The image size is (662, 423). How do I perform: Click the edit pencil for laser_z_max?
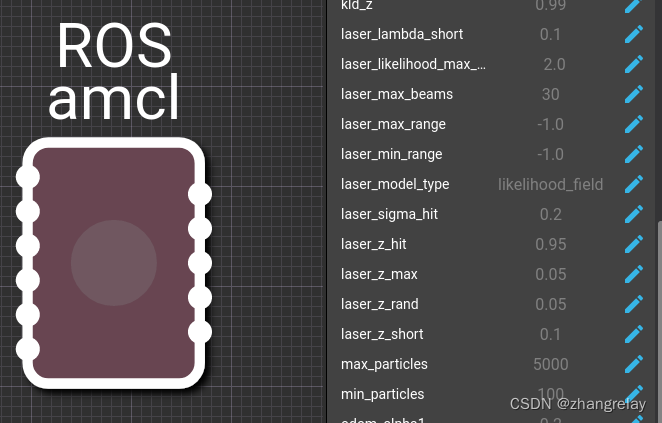click(x=634, y=274)
